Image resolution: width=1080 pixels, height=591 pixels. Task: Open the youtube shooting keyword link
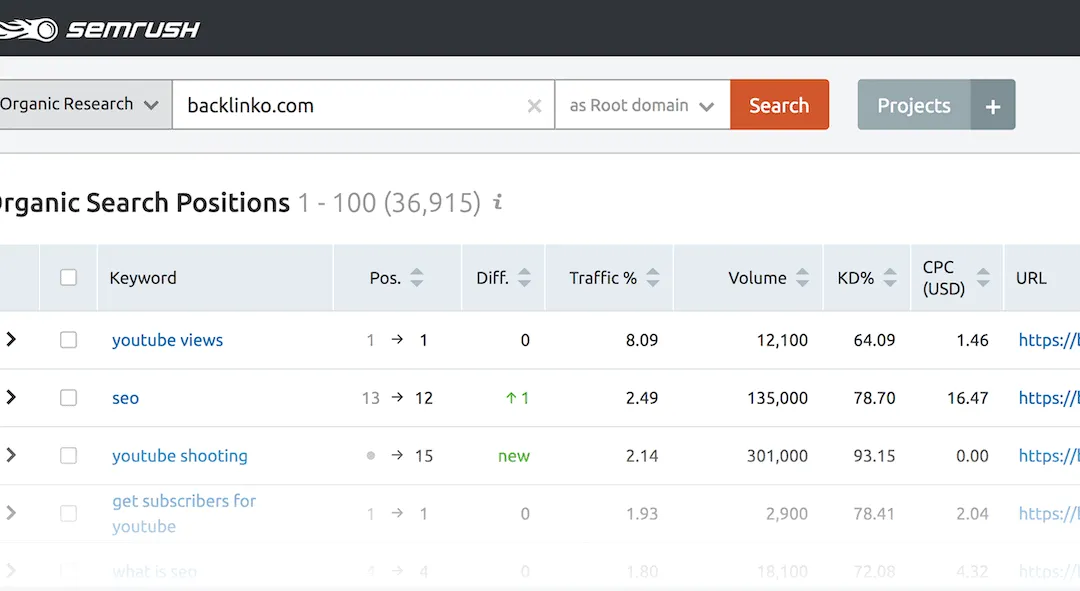pos(180,456)
